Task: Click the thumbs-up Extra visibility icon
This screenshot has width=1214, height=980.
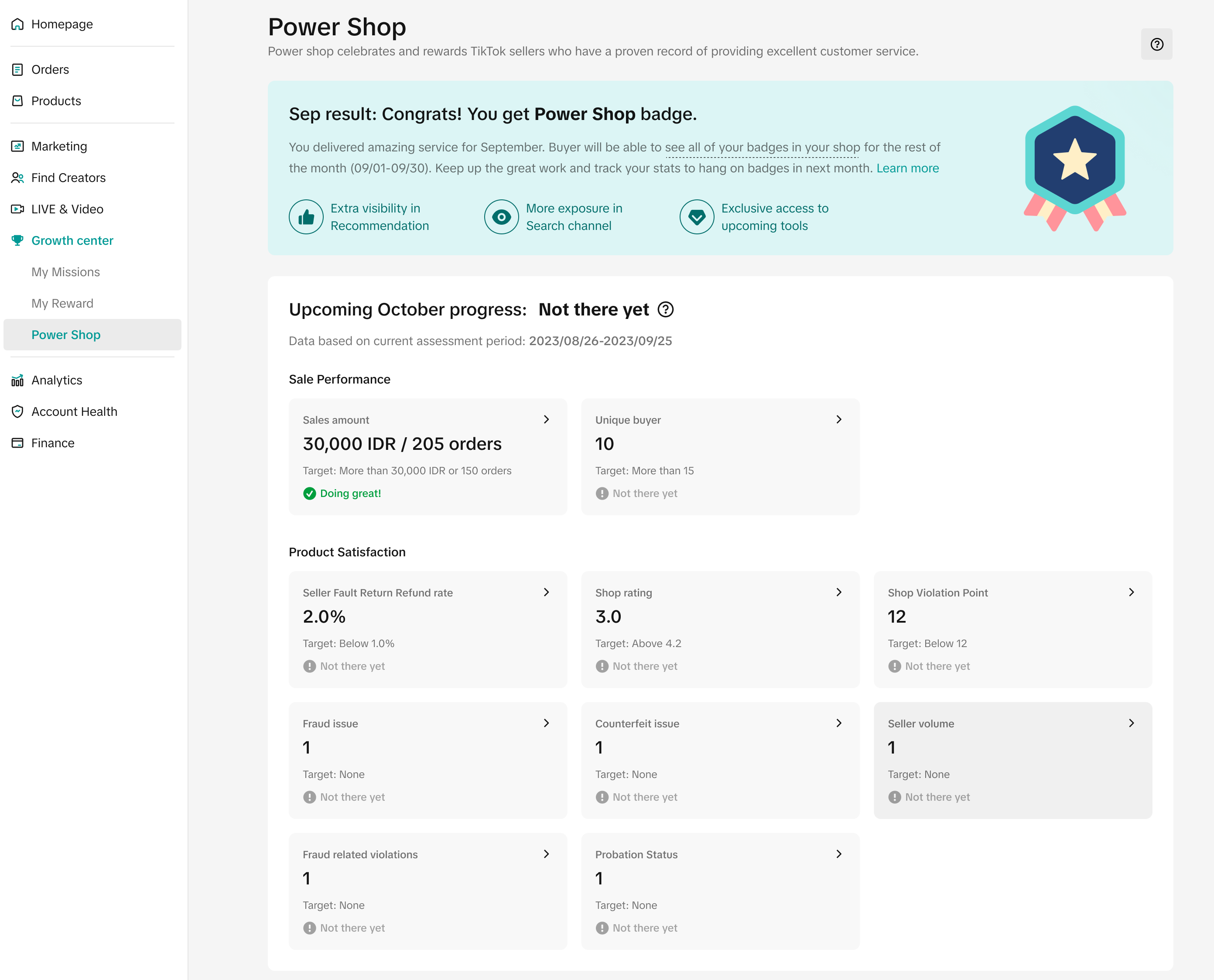Action: click(306, 217)
